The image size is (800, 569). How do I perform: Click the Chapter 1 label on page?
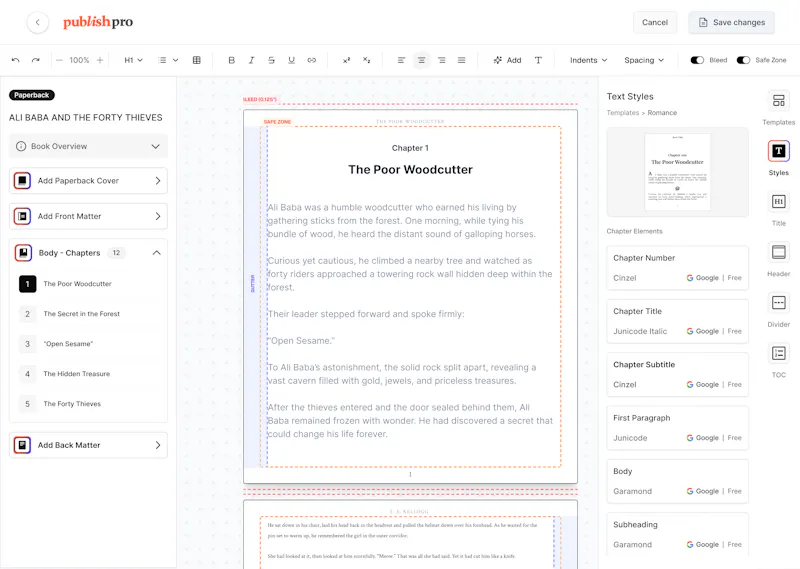click(410, 148)
